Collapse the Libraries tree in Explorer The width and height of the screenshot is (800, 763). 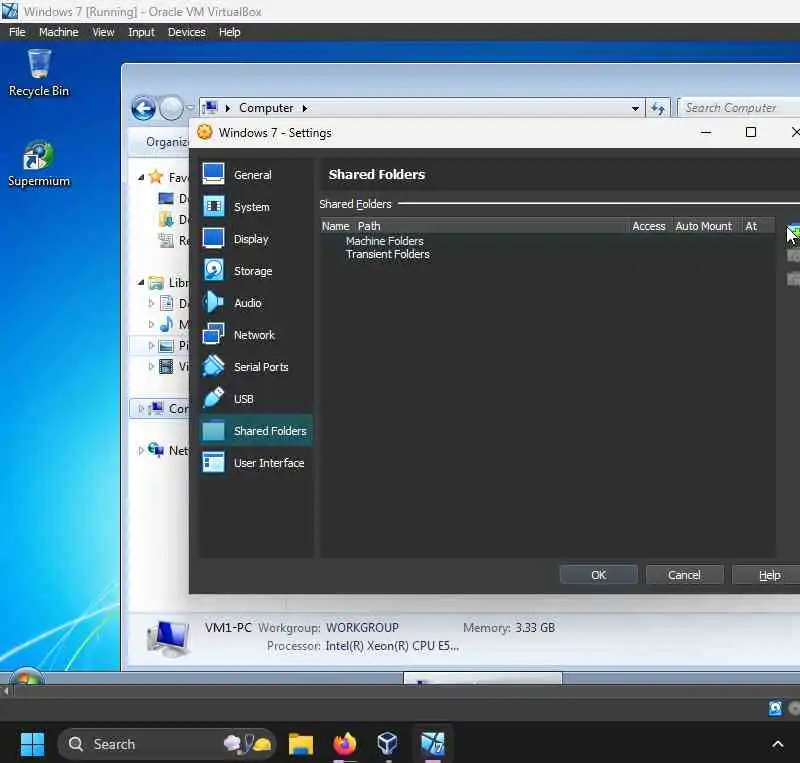pyautogui.click(x=141, y=282)
